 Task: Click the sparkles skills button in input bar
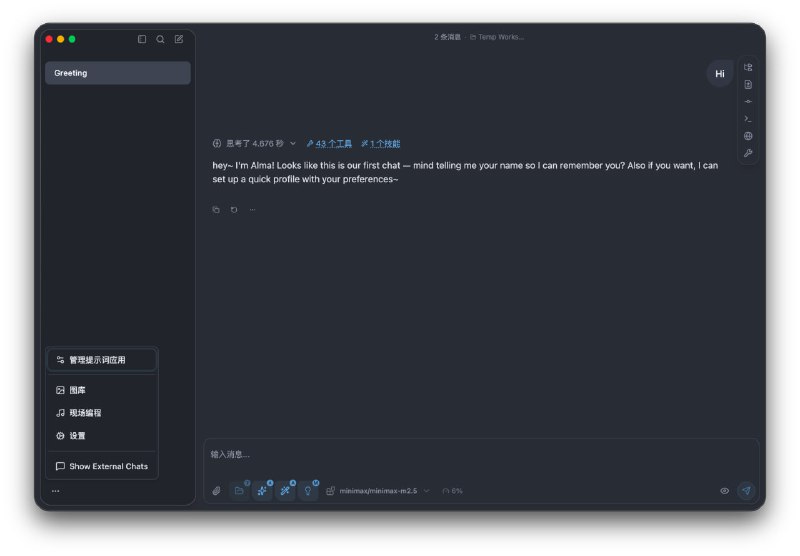[262, 491]
